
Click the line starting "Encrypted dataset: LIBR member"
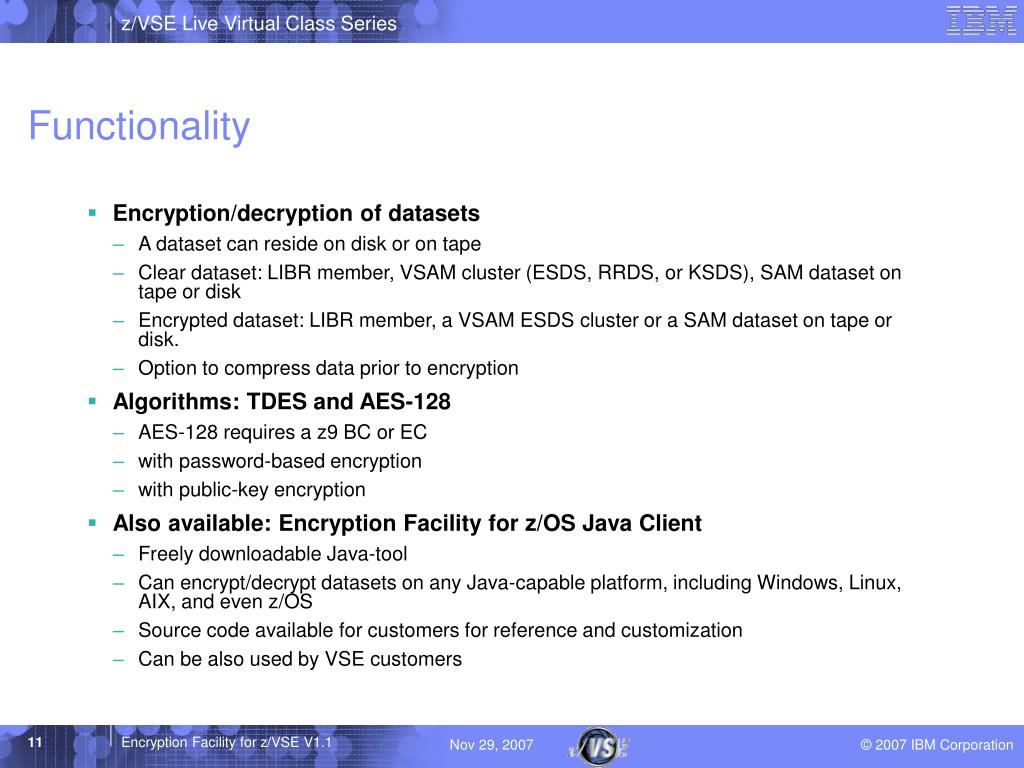(x=515, y=329)
